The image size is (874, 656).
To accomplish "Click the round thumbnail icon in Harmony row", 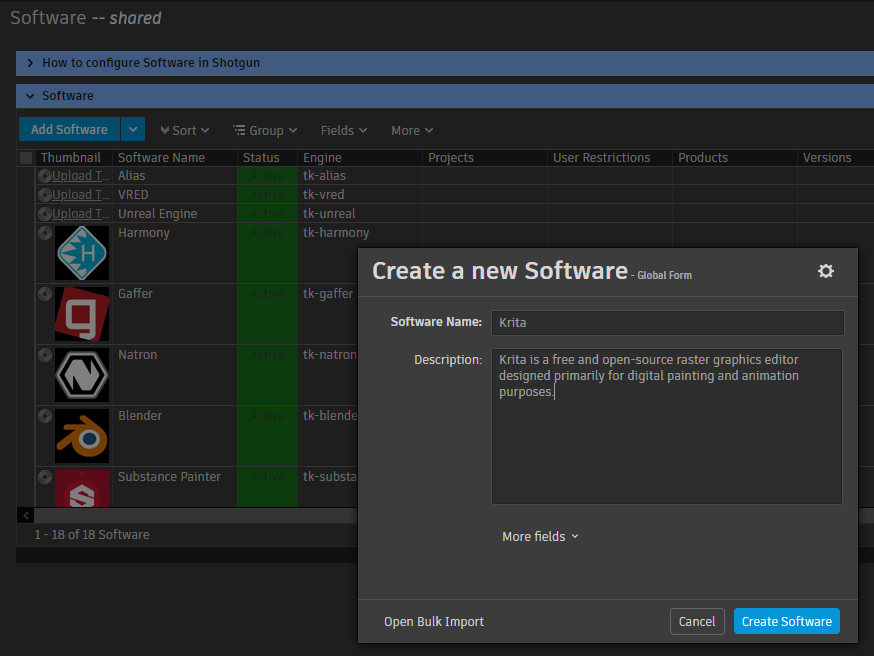I will click(45, 233).
